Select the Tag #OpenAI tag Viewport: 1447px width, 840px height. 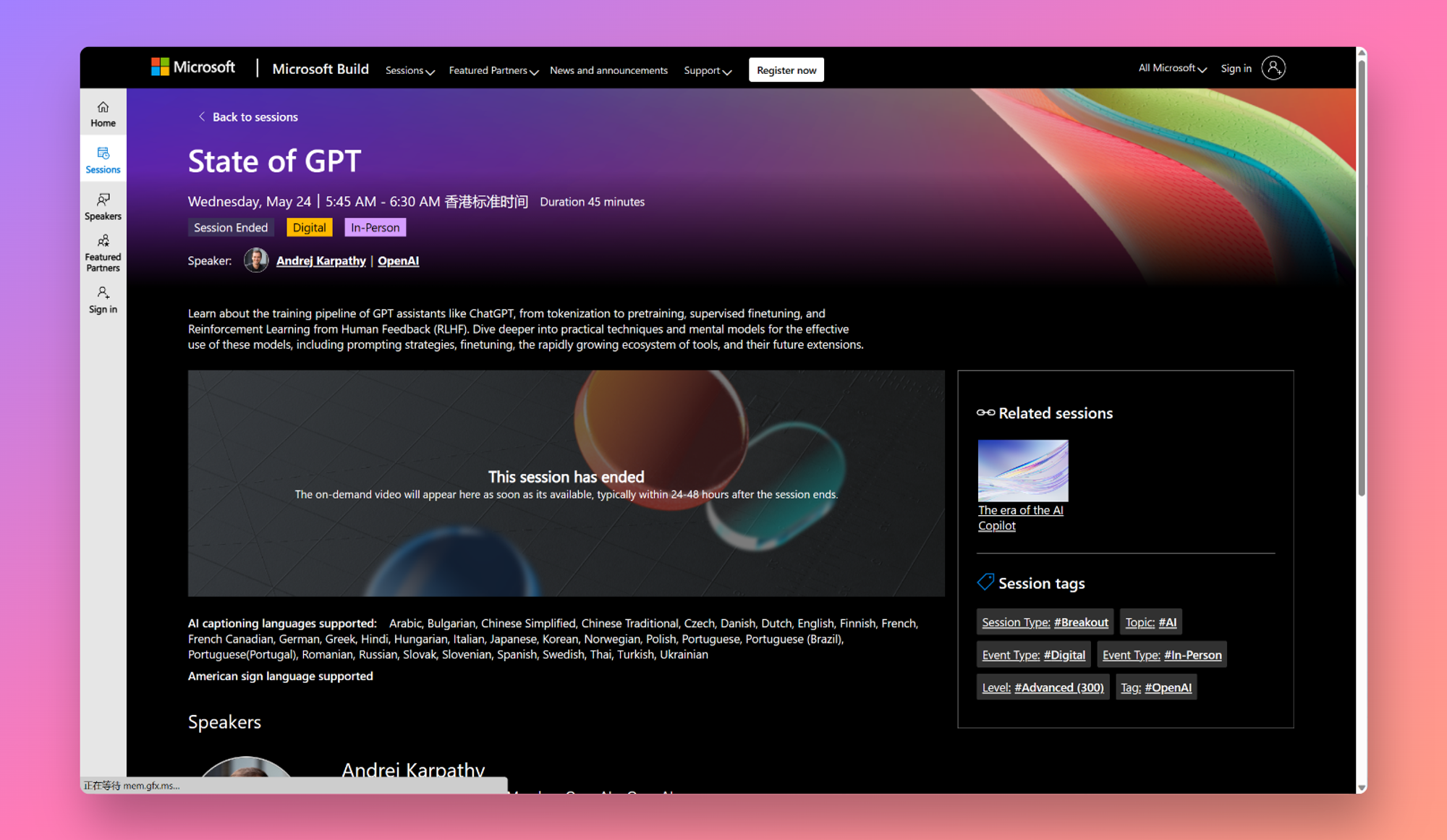[1155, 687]
